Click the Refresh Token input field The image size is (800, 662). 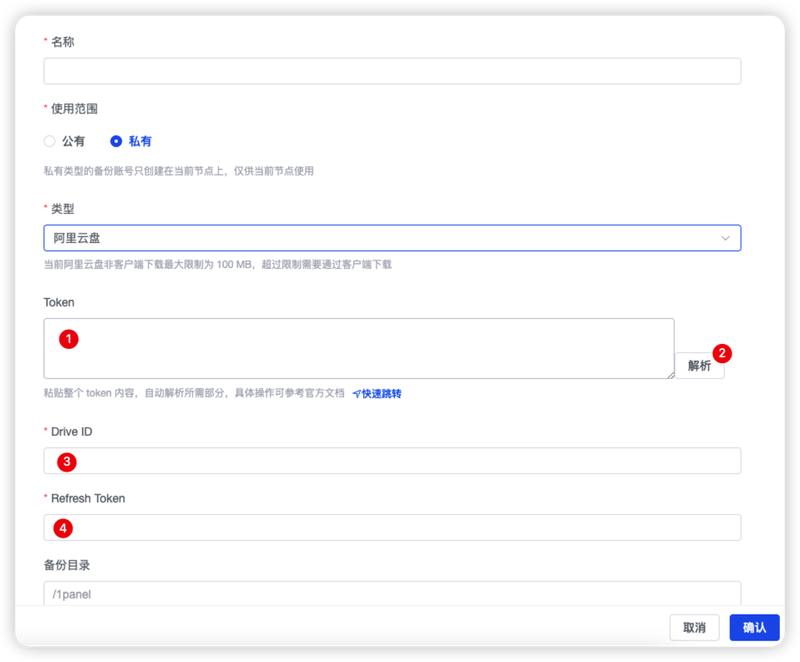point(392,527)
